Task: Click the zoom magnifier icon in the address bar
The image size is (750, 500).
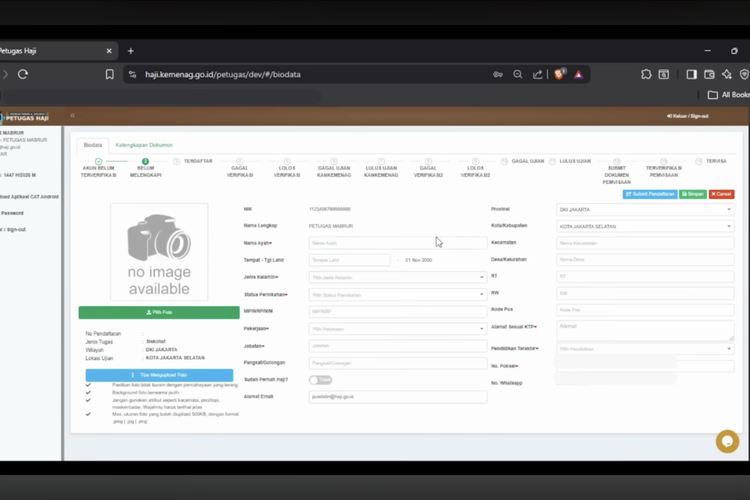Action: [x=517, y=74]
